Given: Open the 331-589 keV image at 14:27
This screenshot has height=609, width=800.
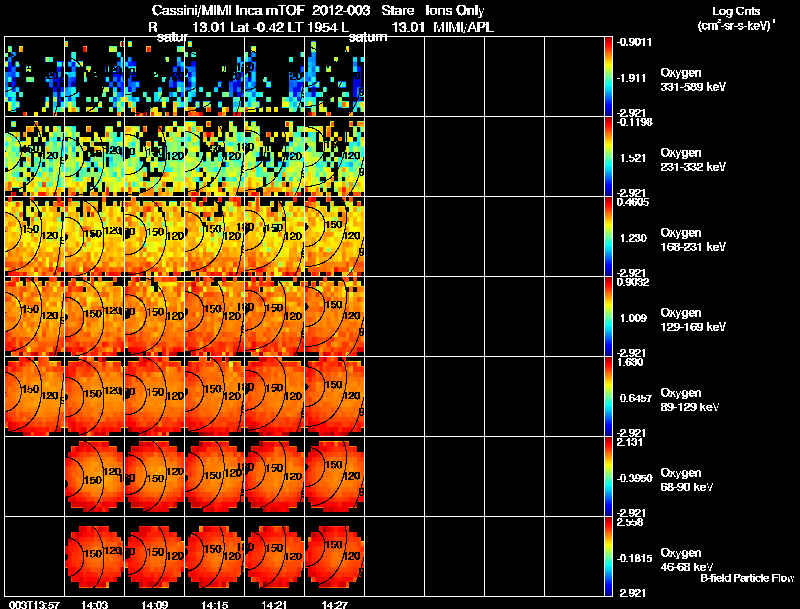Looking at the screenshot, I should point(335,76).
